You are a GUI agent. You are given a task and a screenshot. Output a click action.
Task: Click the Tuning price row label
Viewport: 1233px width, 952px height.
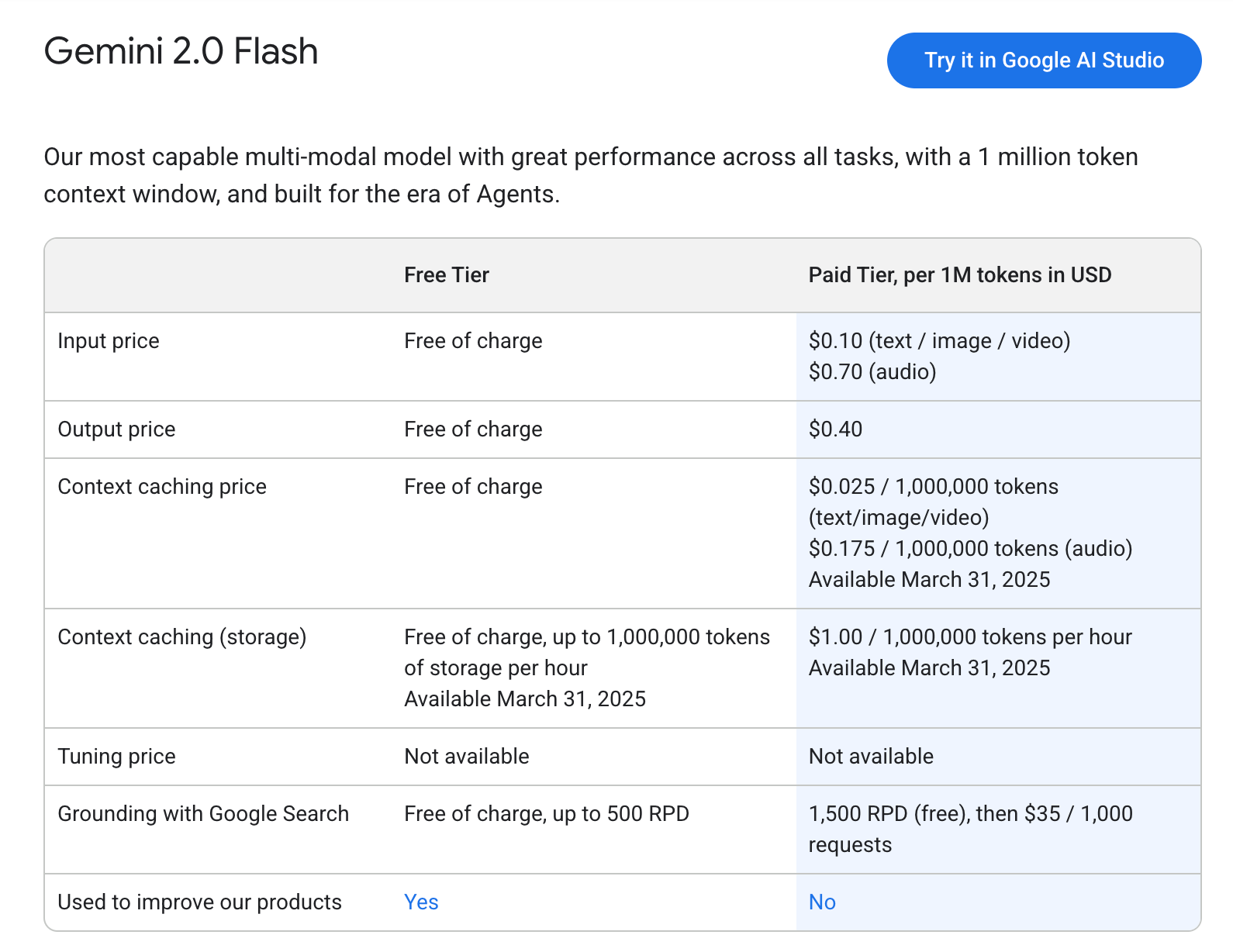pos(116,757)
